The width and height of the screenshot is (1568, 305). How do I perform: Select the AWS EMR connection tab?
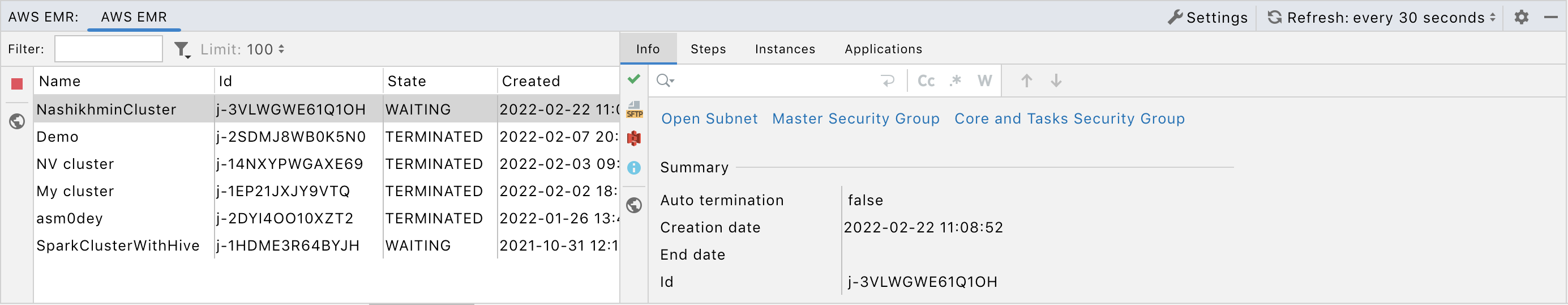point(134,16)
